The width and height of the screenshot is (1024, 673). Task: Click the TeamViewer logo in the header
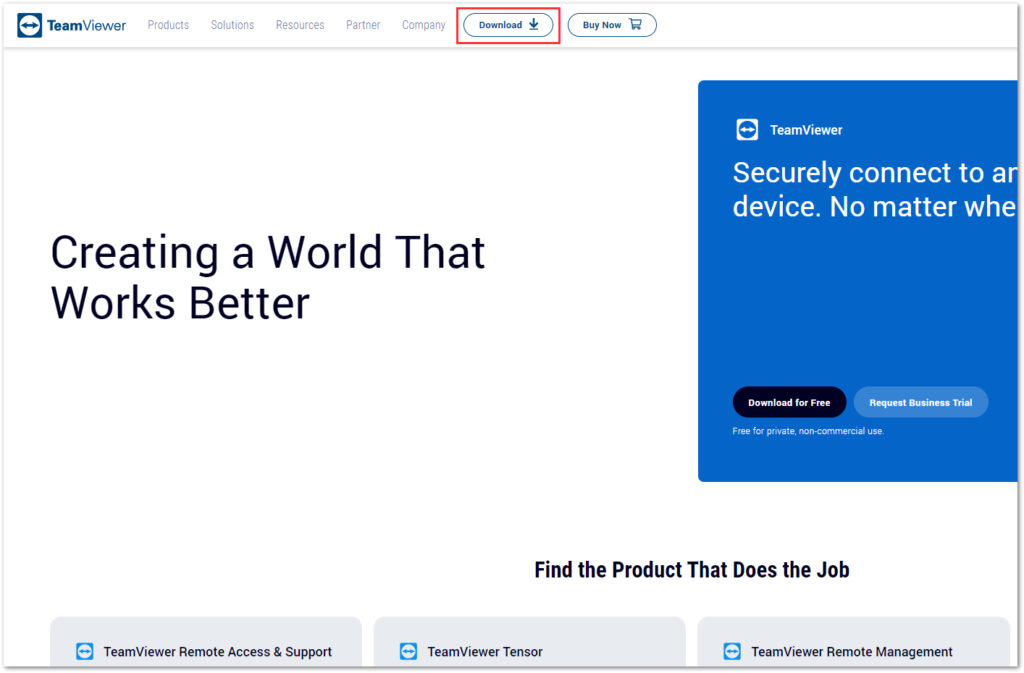pos(71,25)
